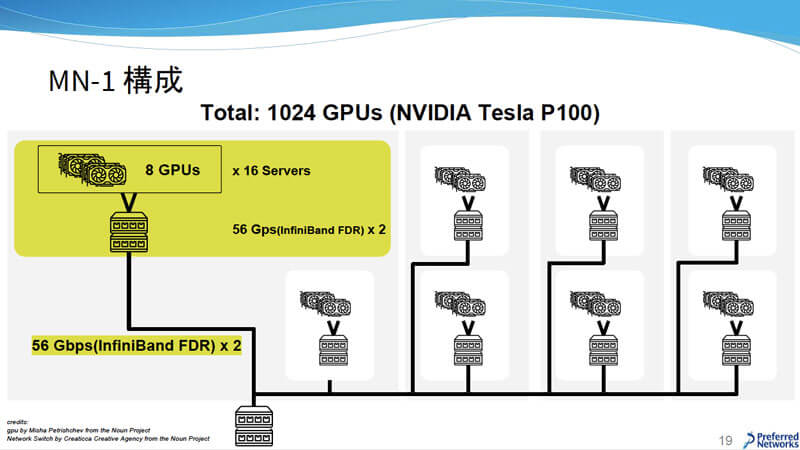Click the top GPU icon in the rightmost column

tap(728, 179)
